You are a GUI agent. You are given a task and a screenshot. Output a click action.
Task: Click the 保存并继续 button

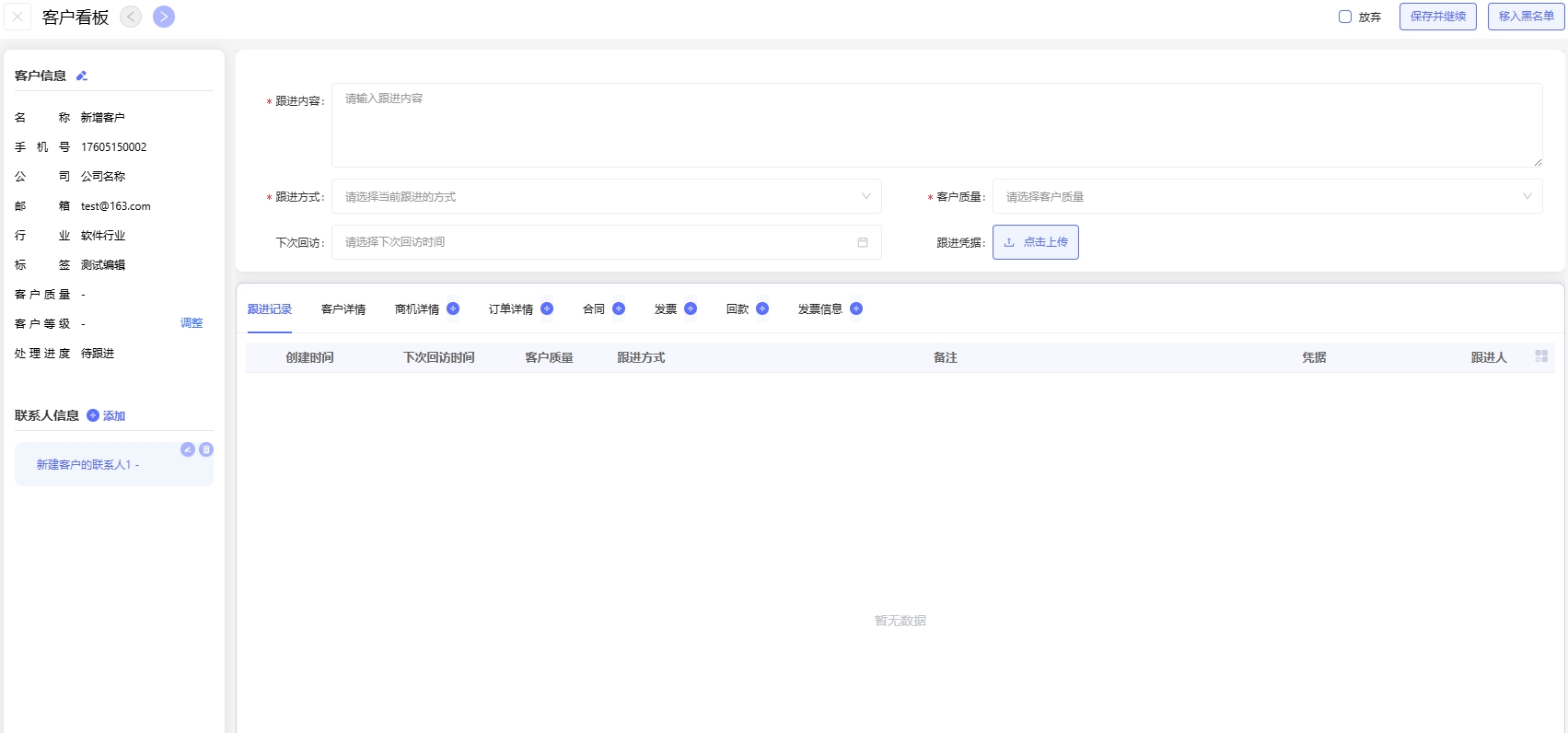pos(1438,17)
